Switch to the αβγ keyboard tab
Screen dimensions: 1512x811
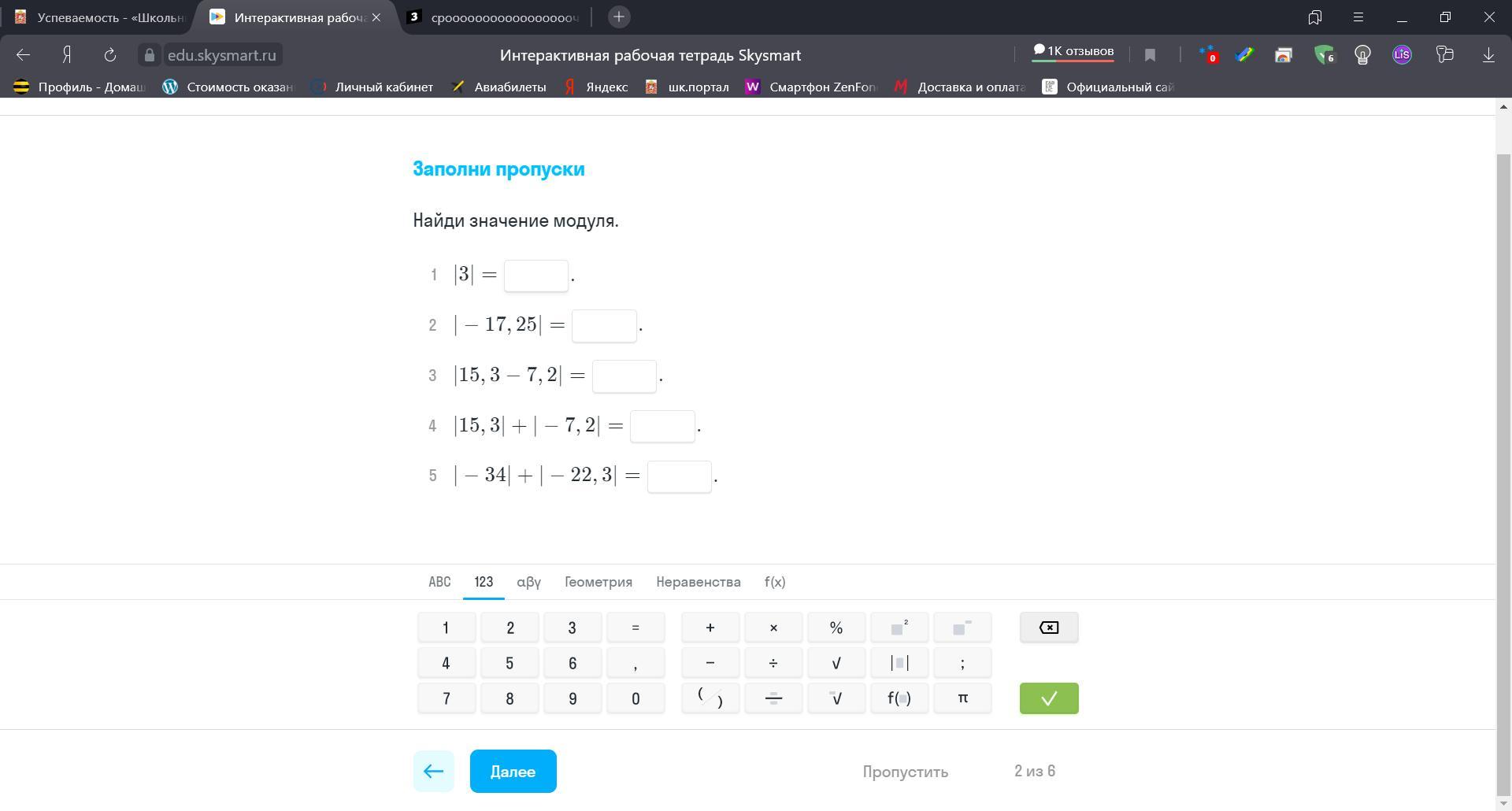pyautogui.click(x=528, y=582)
